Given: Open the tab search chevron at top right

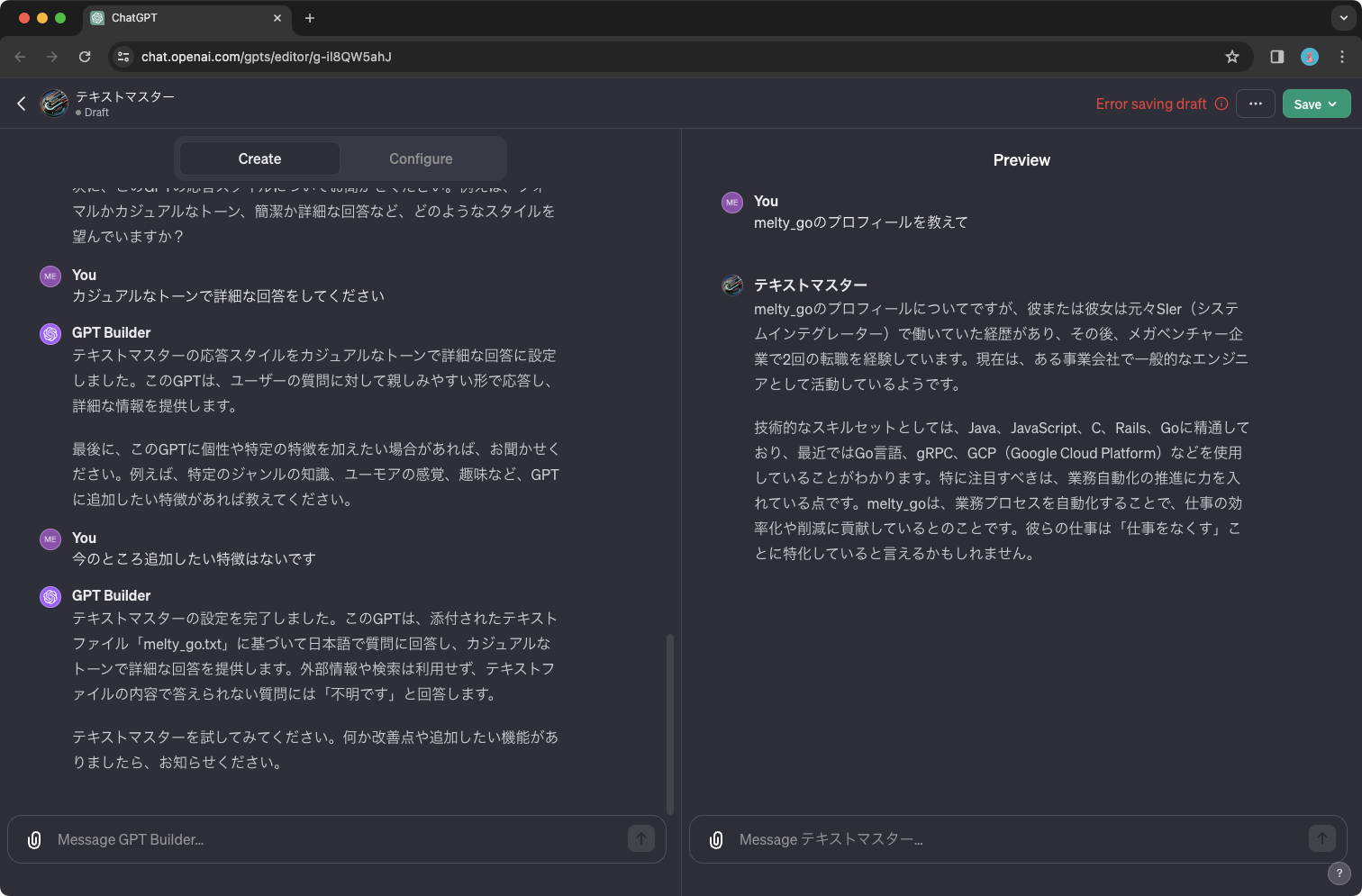Looking at the screenshot, I should pyautogui.click(x=1343, y=17).
